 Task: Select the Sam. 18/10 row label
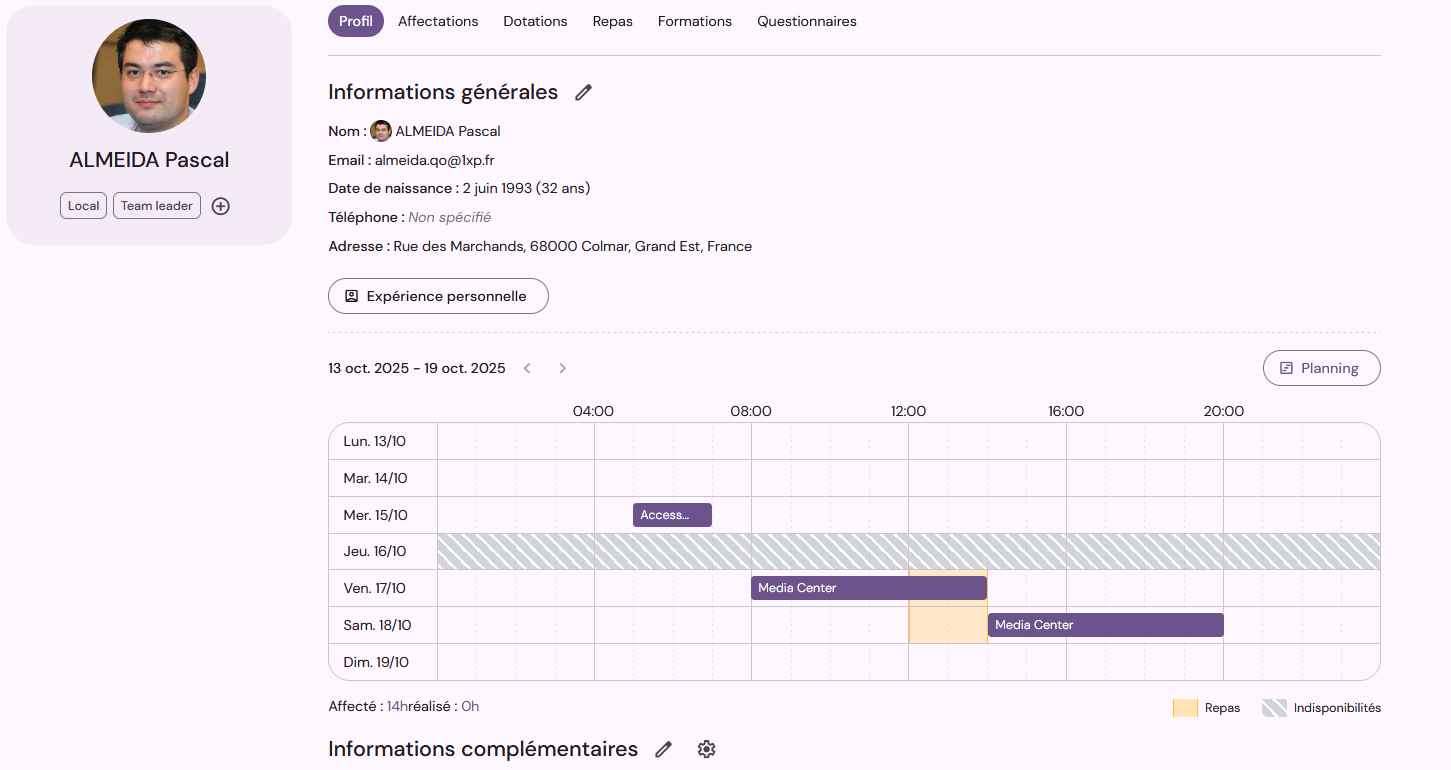[x=377, y=625]
